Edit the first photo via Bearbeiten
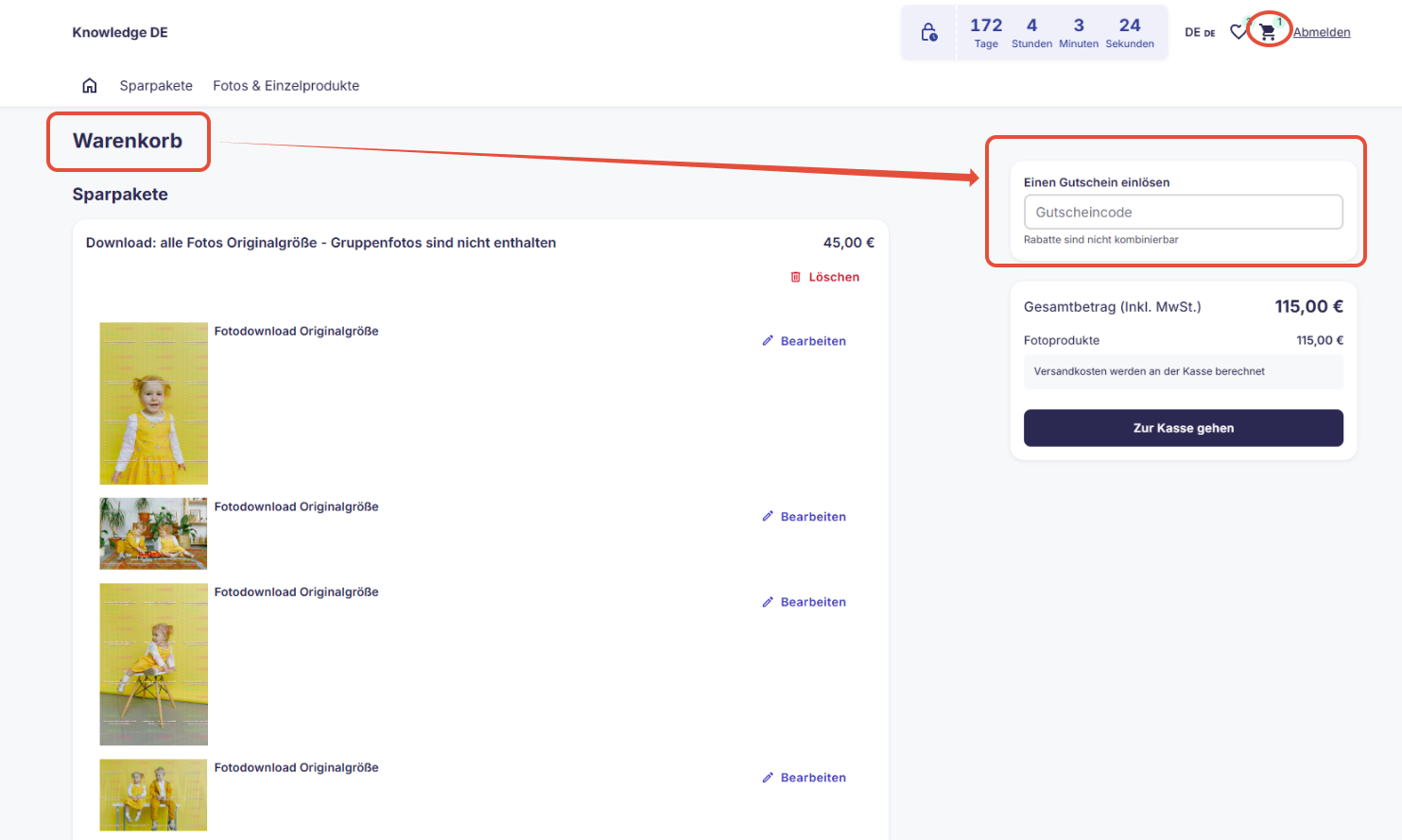The image size is (1402, 840). [x=805, y=341]
